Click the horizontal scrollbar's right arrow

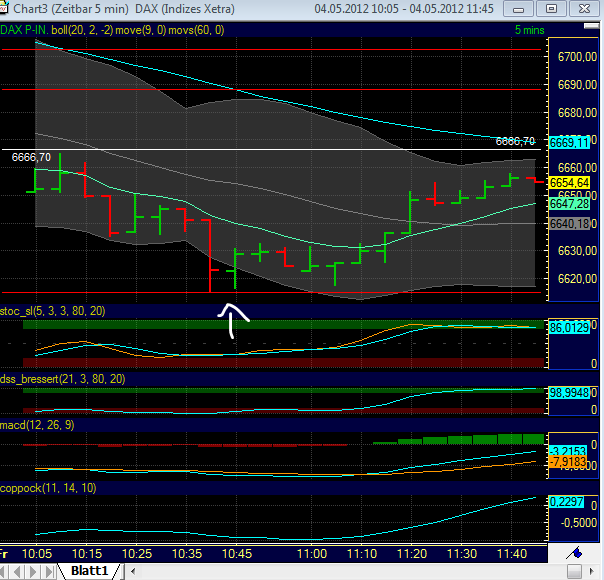pos(592,571)
